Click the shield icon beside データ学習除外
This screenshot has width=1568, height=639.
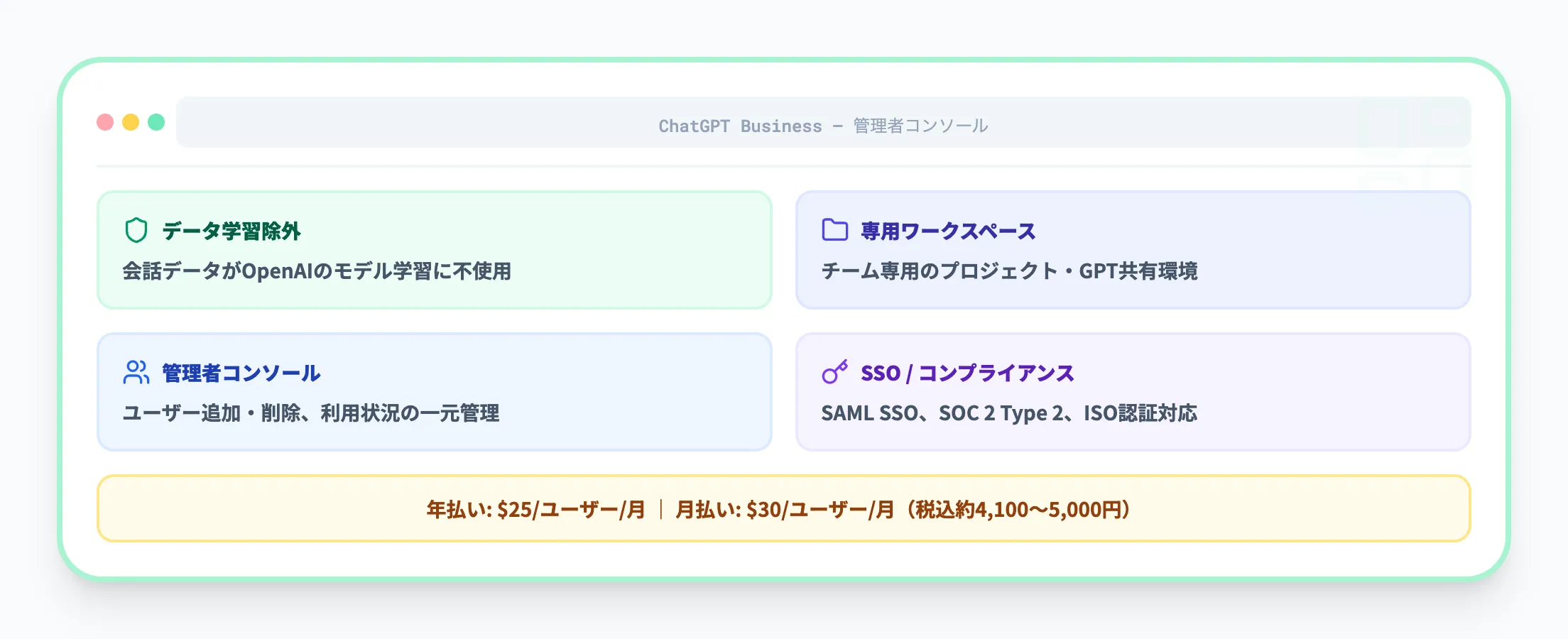point(135,230)
